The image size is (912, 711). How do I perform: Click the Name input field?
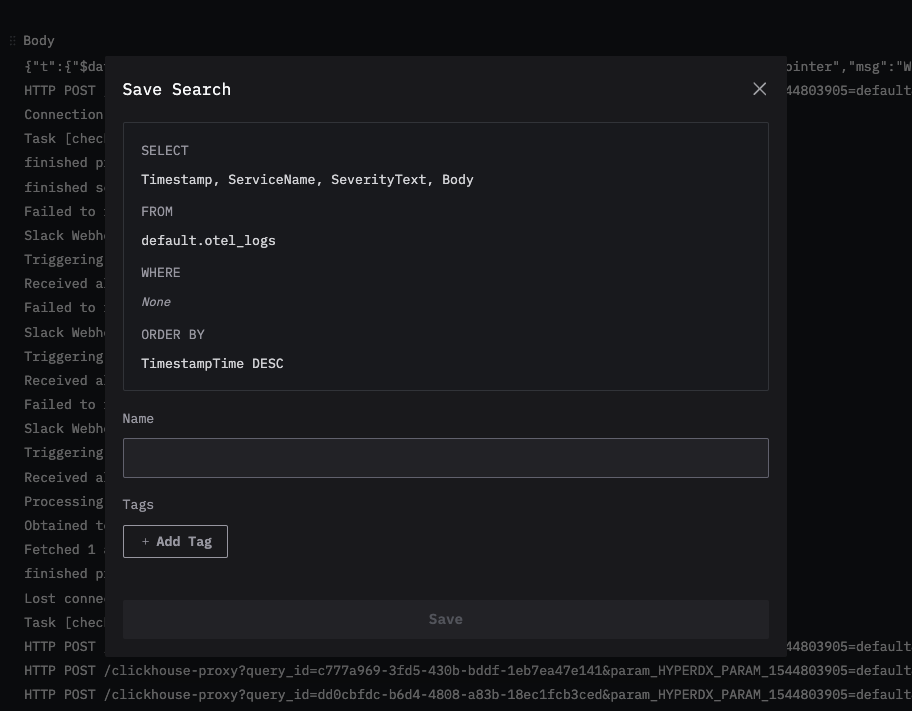coord(445,458)
